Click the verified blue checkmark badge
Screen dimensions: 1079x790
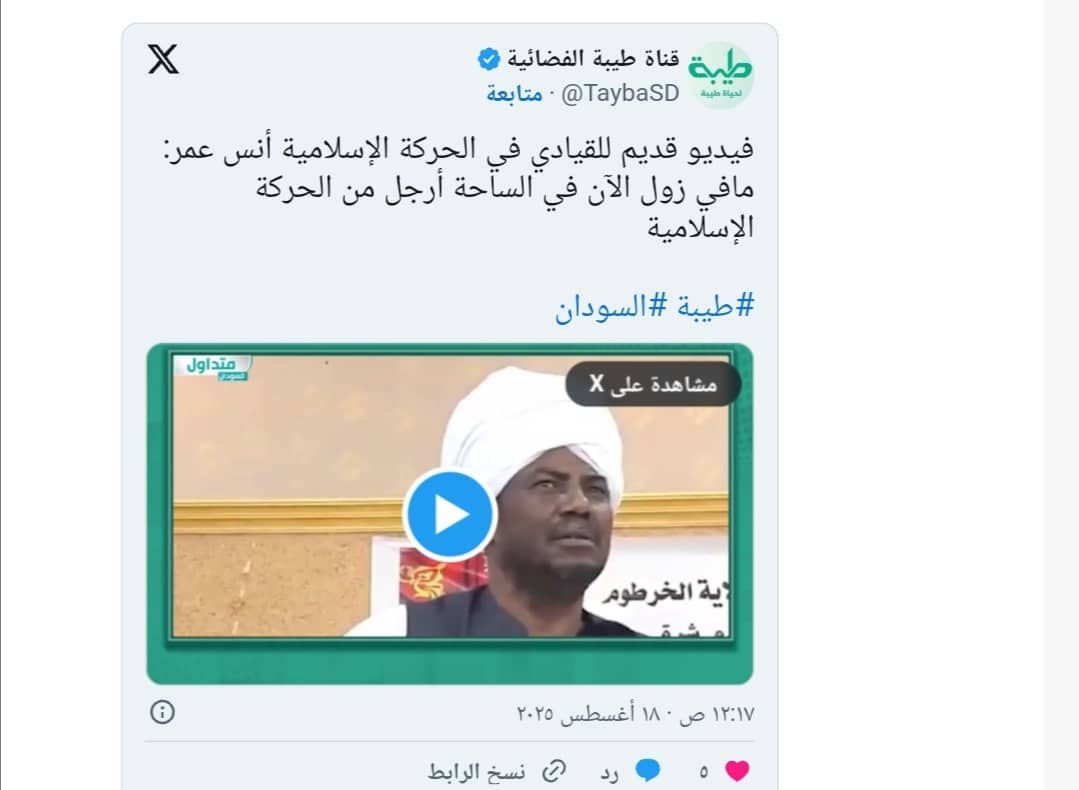coord(489,59)
